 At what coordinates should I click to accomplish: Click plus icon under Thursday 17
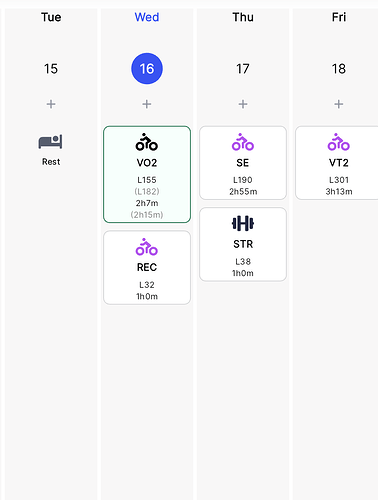[243, 104]
